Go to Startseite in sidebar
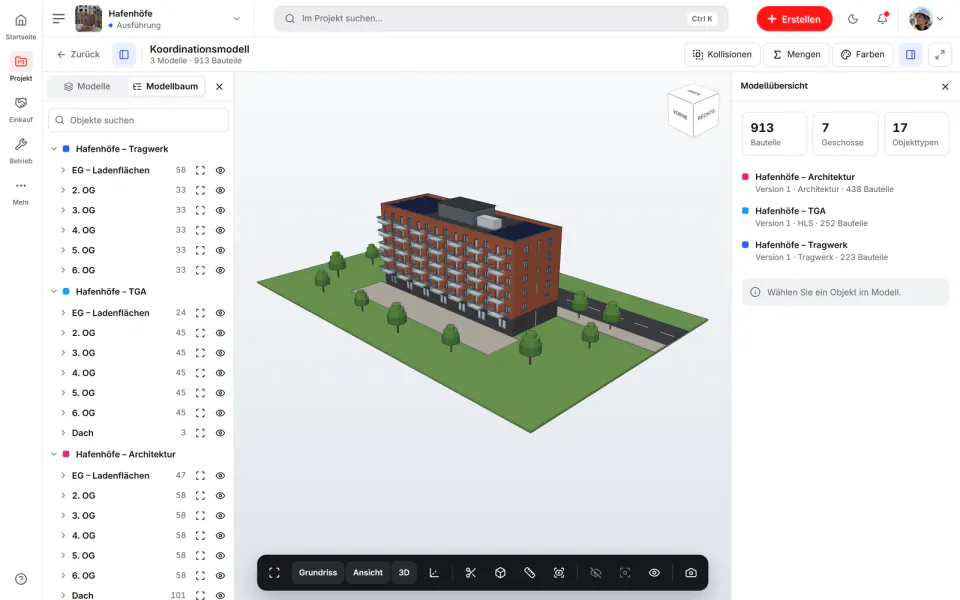 coord(21,26)
